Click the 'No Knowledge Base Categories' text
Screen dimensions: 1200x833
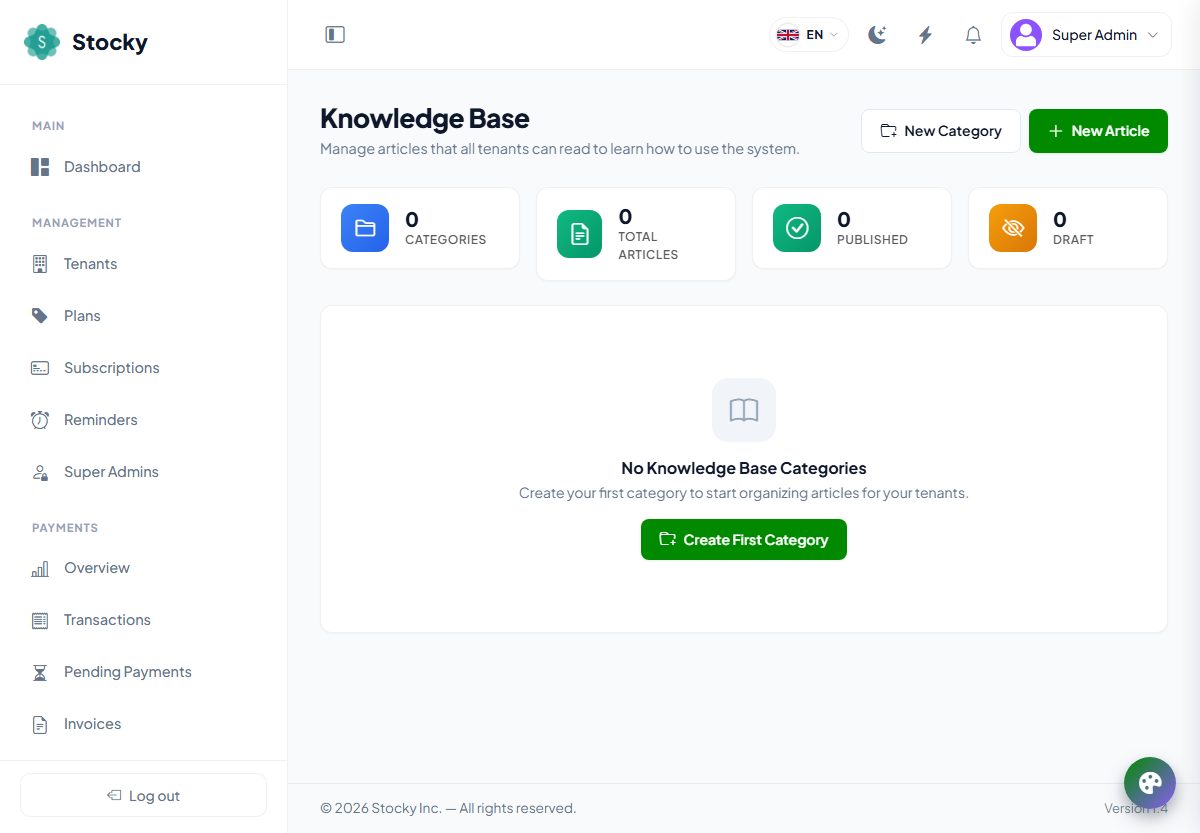click(x=744, y=468)
